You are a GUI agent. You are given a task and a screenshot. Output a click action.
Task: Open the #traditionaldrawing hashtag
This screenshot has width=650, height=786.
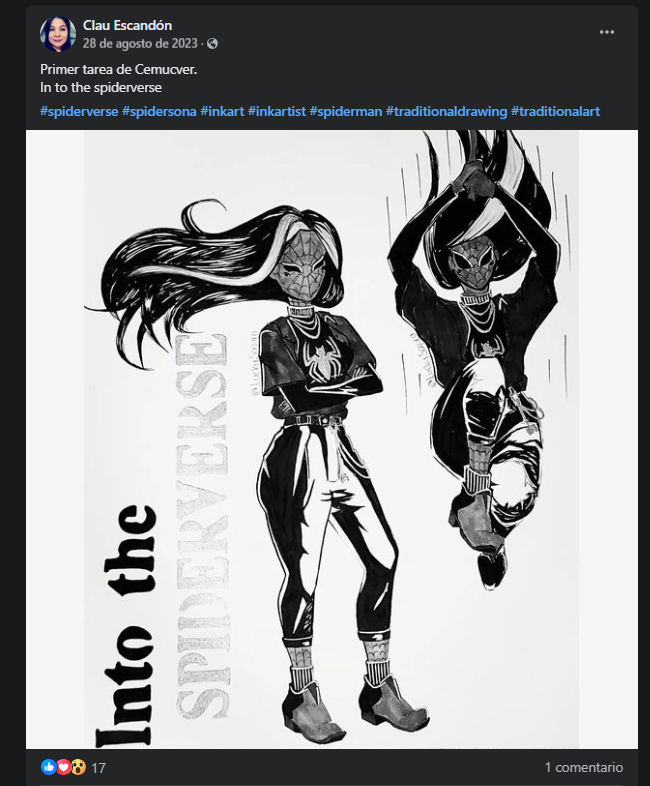tap(447, 111)
